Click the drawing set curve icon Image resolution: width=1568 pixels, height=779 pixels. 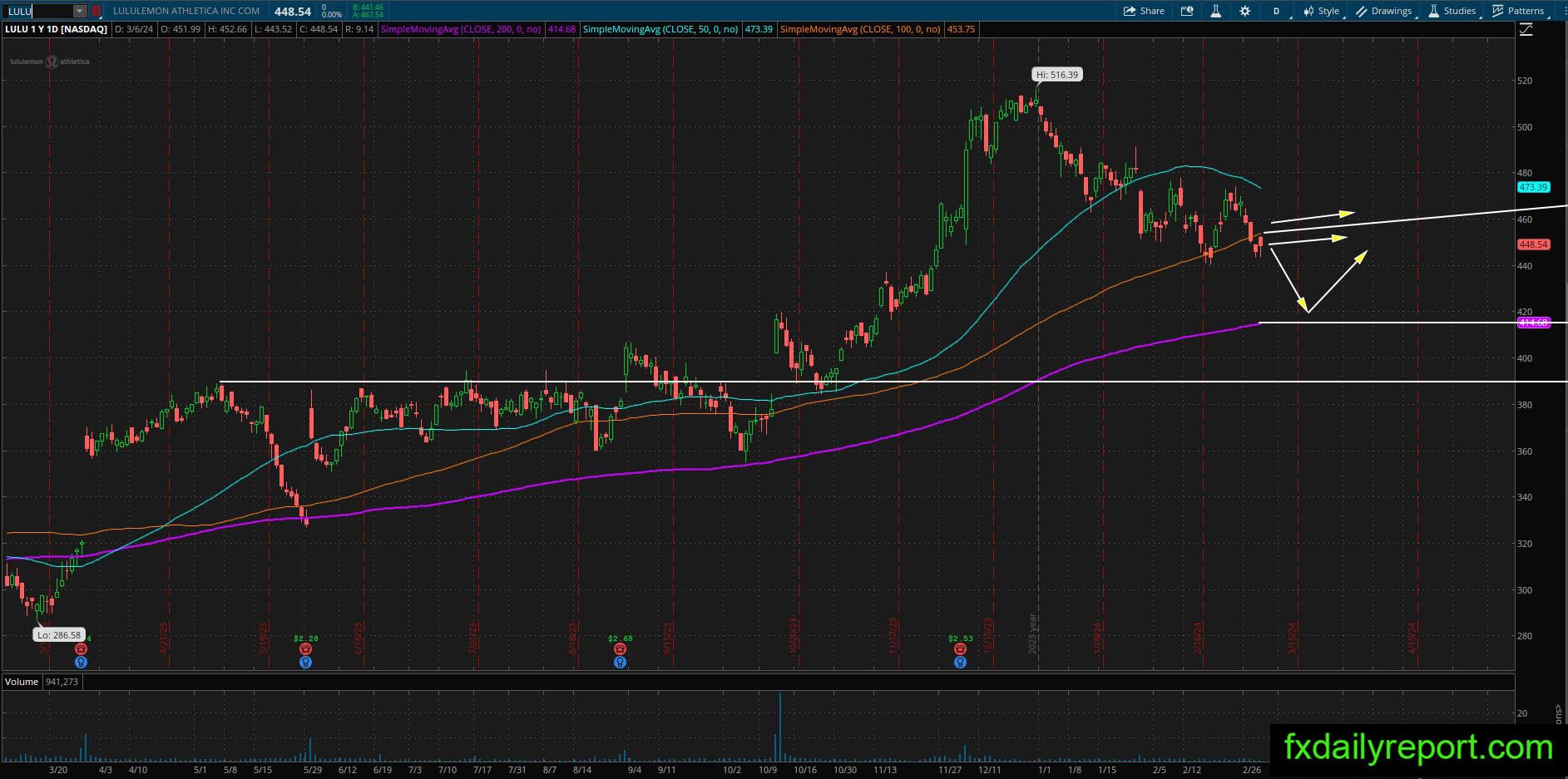tap(1526, 30)
